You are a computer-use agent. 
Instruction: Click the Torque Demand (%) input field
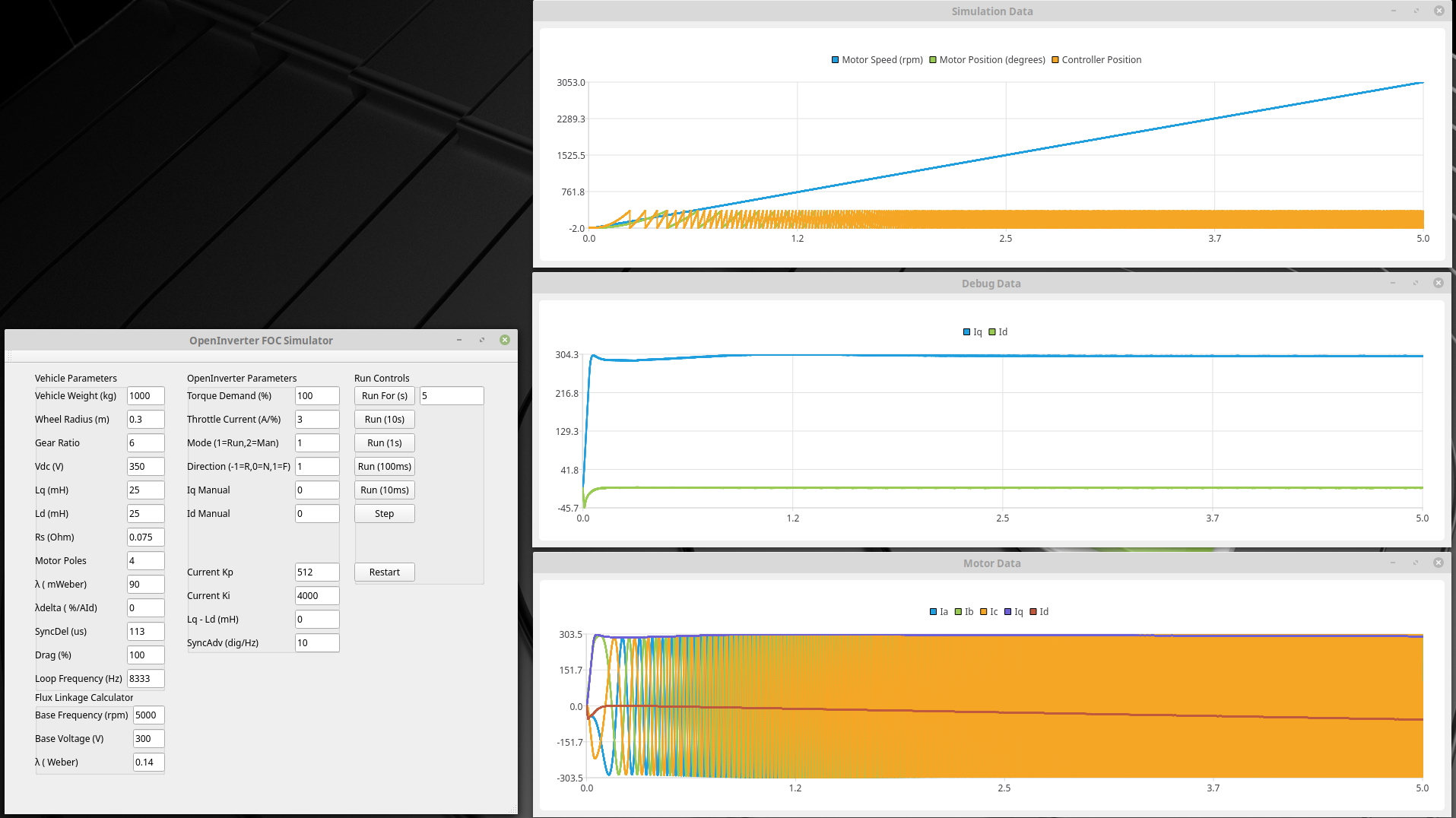pos(316,396)
